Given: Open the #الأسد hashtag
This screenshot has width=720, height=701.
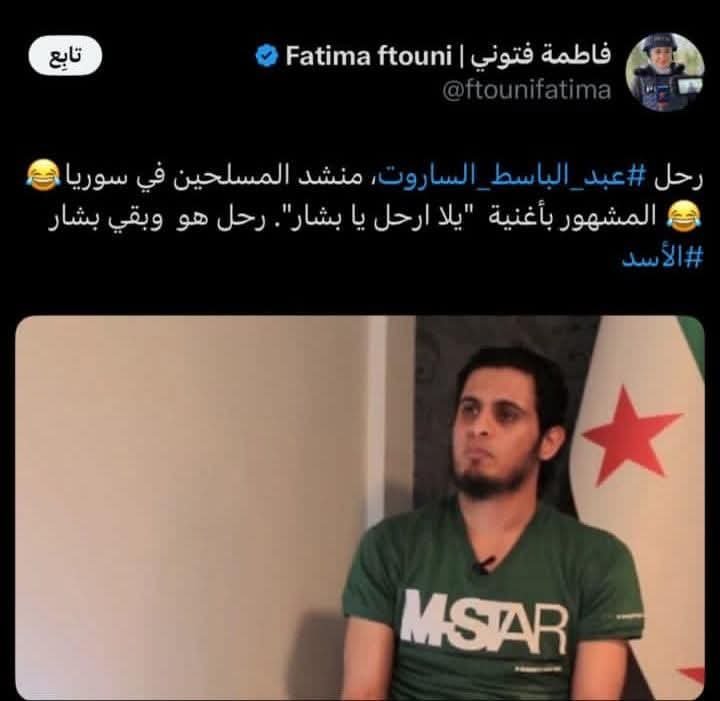Looking at the screenshot, I should point(662,258).
